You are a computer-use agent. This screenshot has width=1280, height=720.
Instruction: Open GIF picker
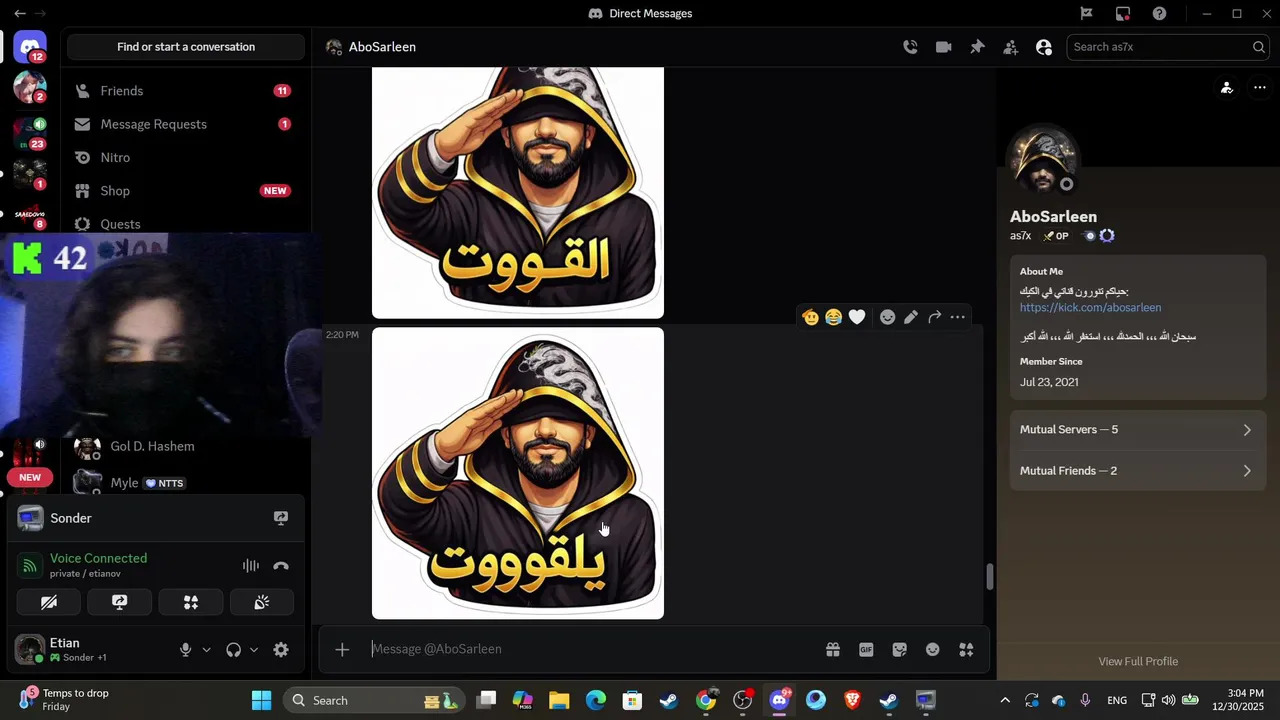click(866, 650)
